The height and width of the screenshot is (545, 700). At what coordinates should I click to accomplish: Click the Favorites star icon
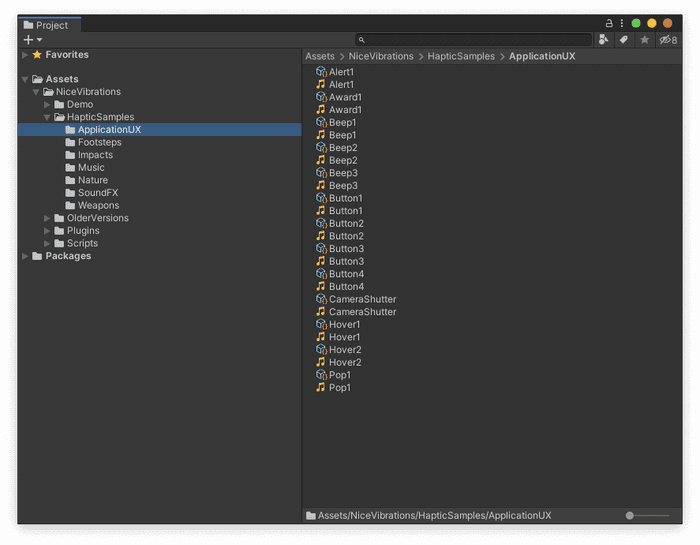click(x=37, y=54)
